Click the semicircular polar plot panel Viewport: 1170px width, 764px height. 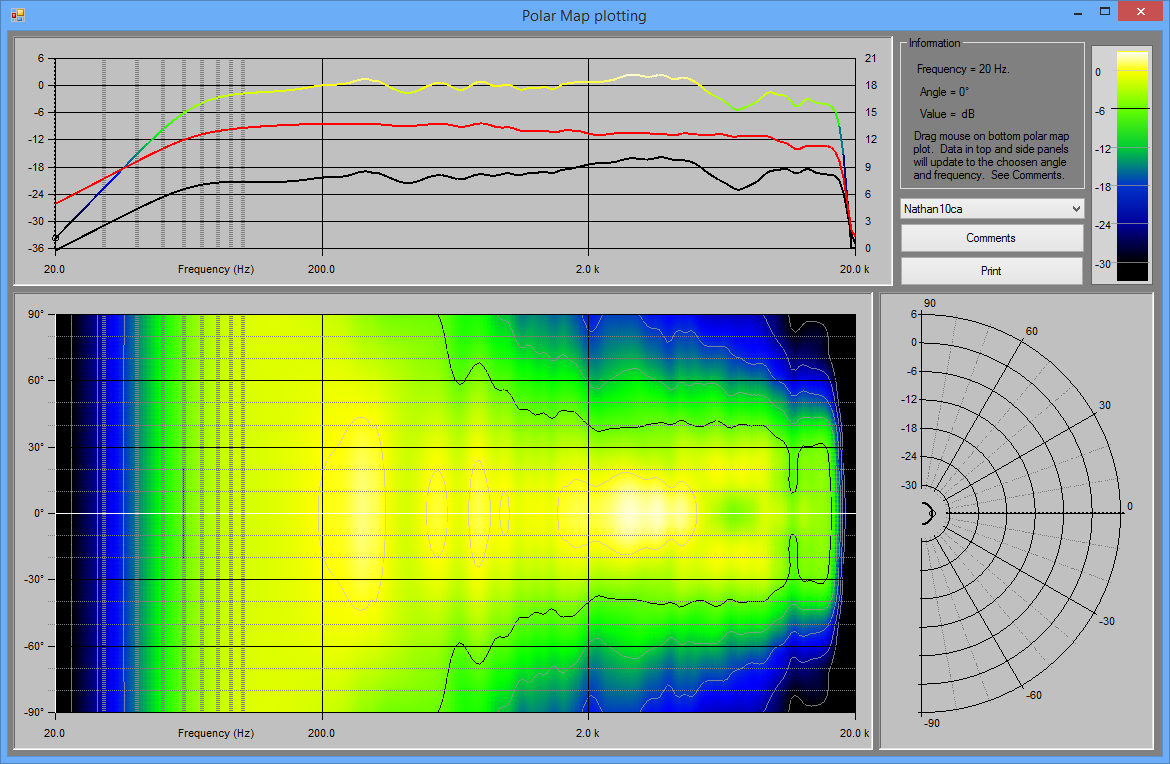pos(1018,521)
